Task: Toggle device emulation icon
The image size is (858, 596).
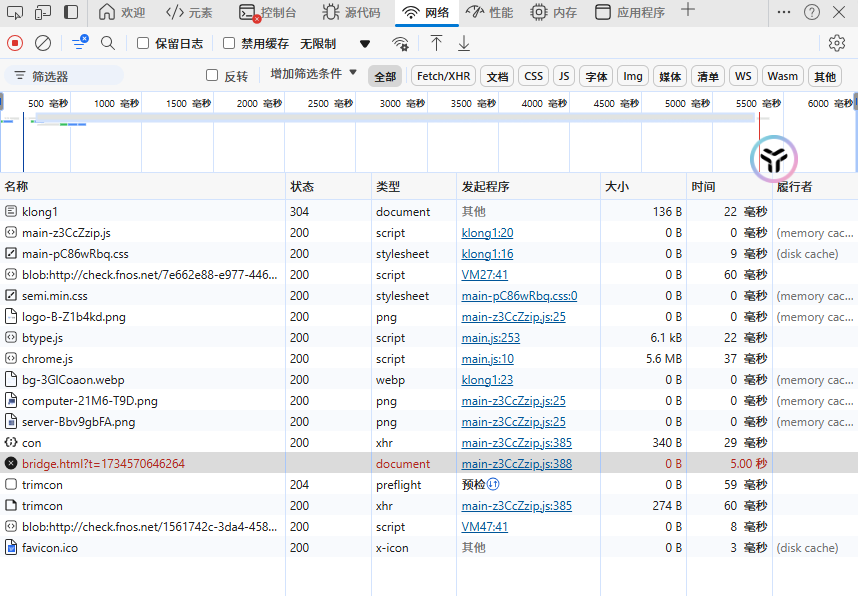Action: pyautogui.click(x=43, y=12)
